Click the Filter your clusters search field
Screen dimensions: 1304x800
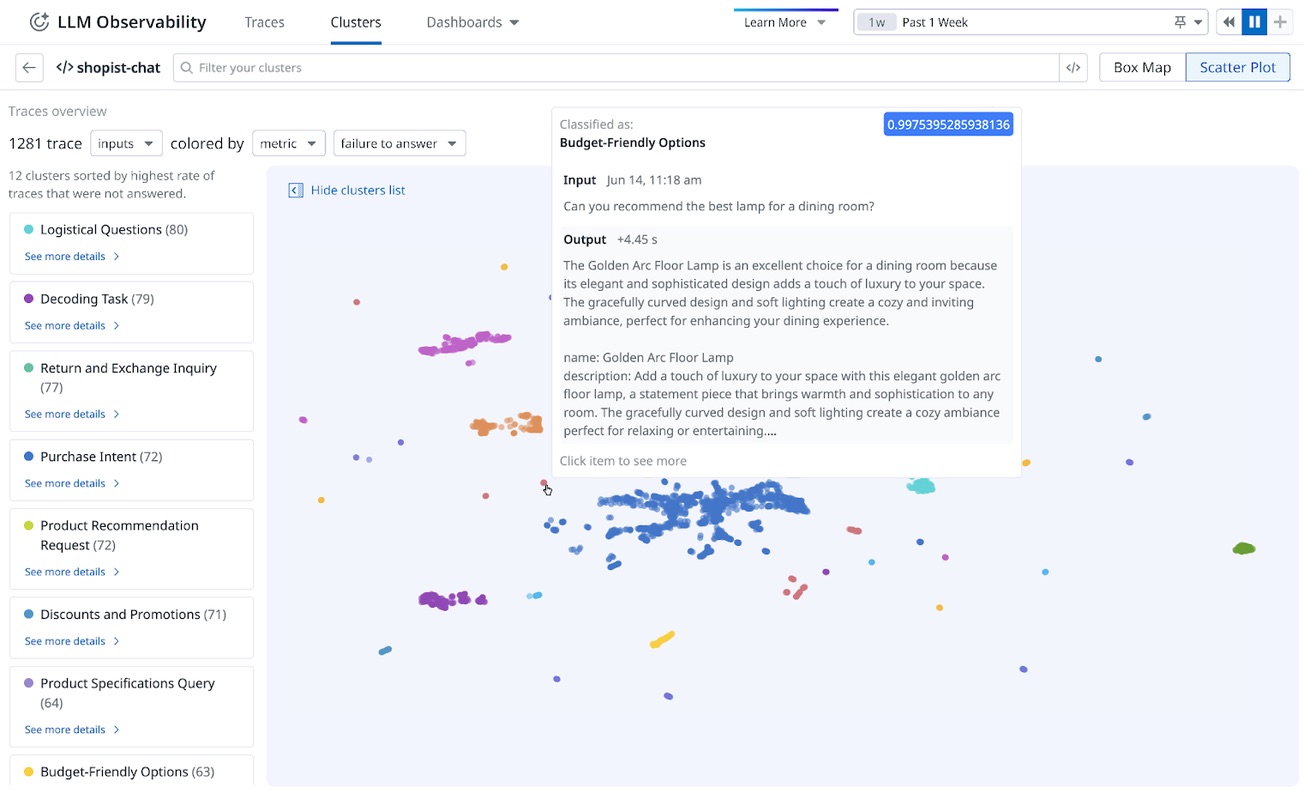pyautogui.click(x=620, y=68)
